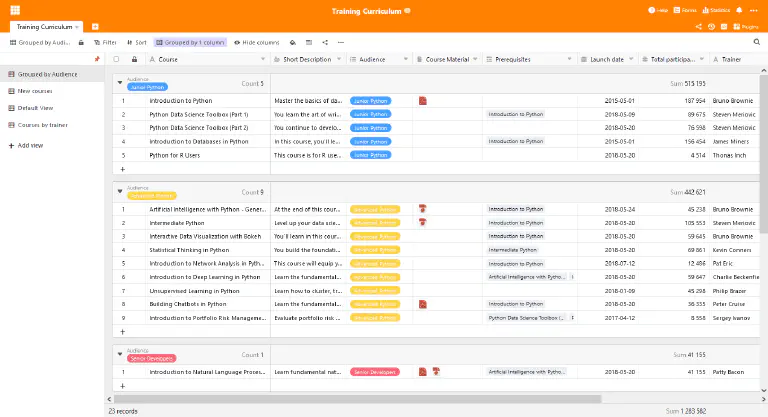Click Add view in the sidebar

[26, 146]
